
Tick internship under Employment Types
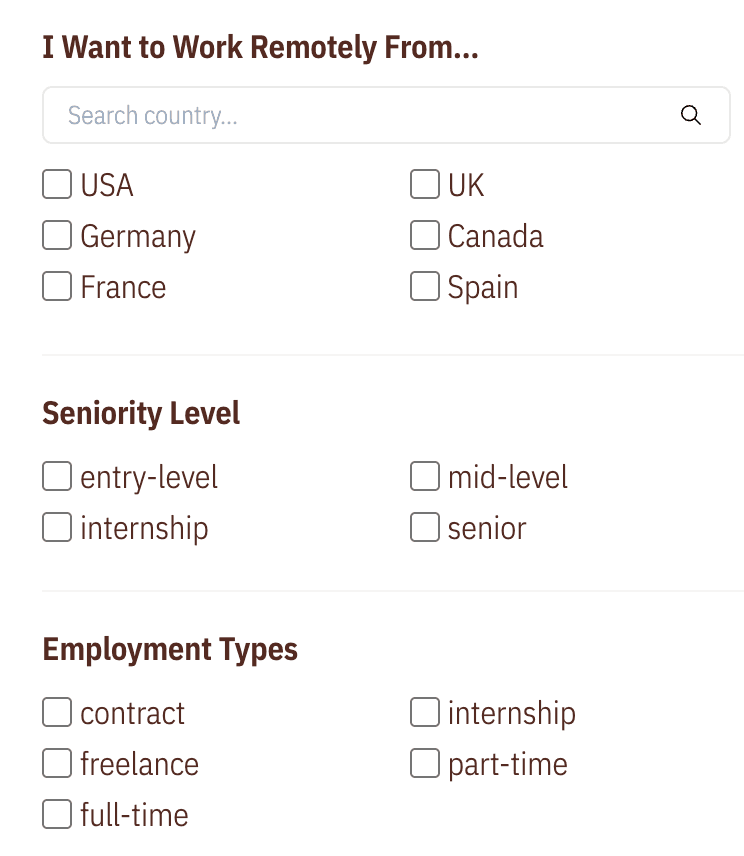[425, 713]
